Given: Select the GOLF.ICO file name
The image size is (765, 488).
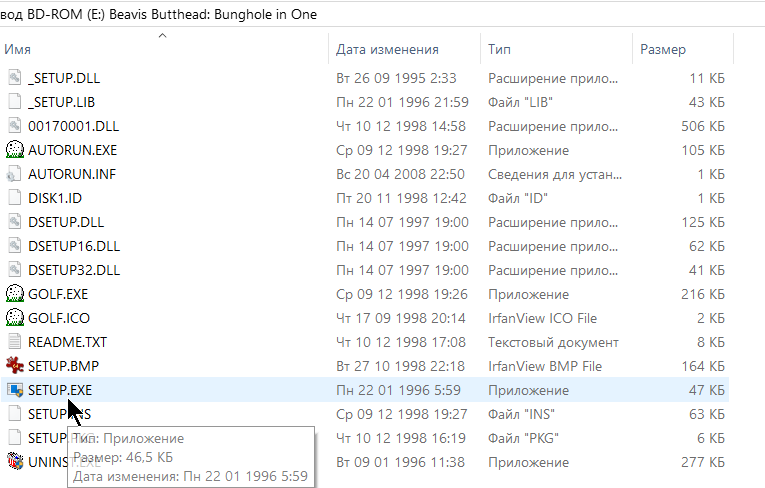Looking at the screenshot, I should [x=59, y=318].
